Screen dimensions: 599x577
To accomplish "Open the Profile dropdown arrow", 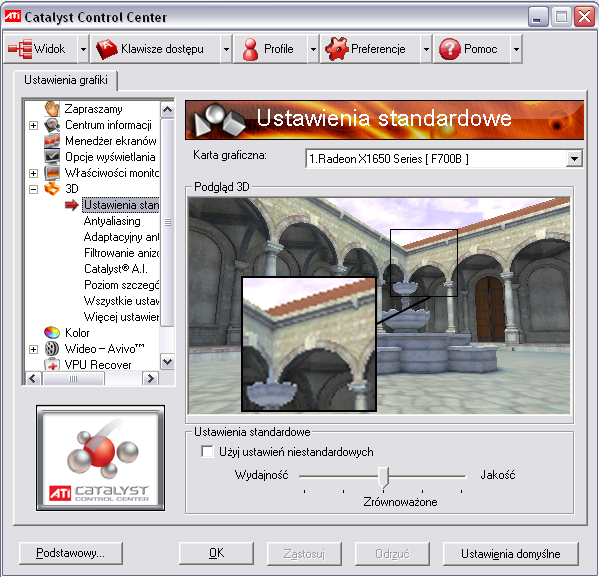I will coord(313,49).
